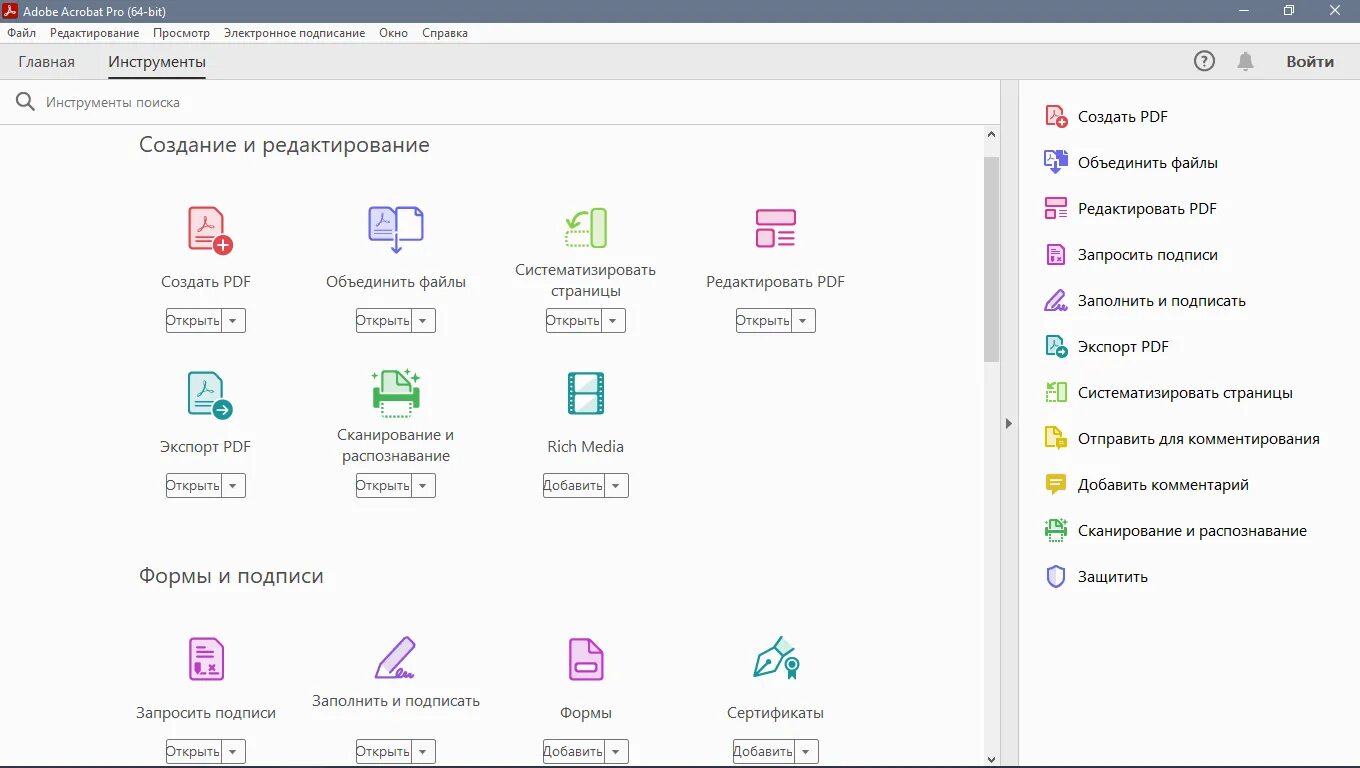The height and width of the screenshot is (768, 1360).
Task: Open the Добавить комментарий shortcut
Action: [x=1164, y=484]
